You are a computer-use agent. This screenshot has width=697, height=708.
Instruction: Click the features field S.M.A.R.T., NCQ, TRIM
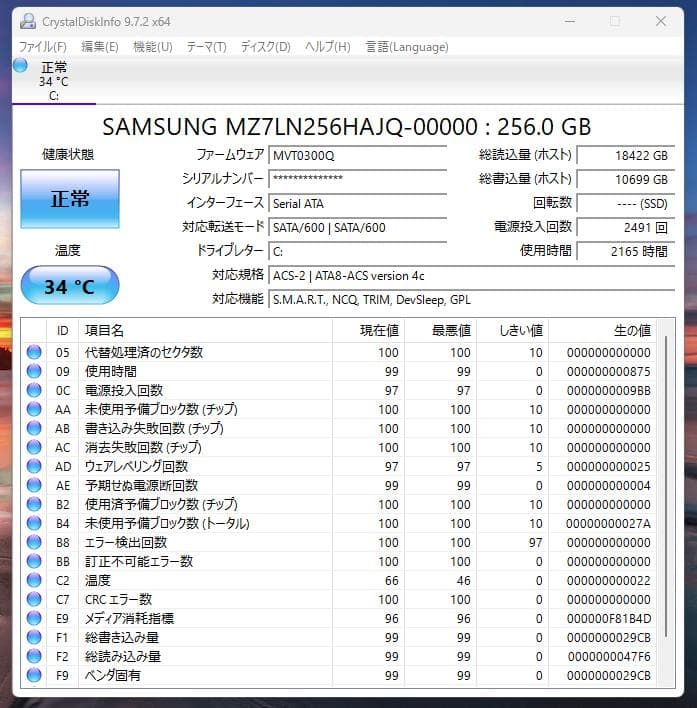pos(472,299)
